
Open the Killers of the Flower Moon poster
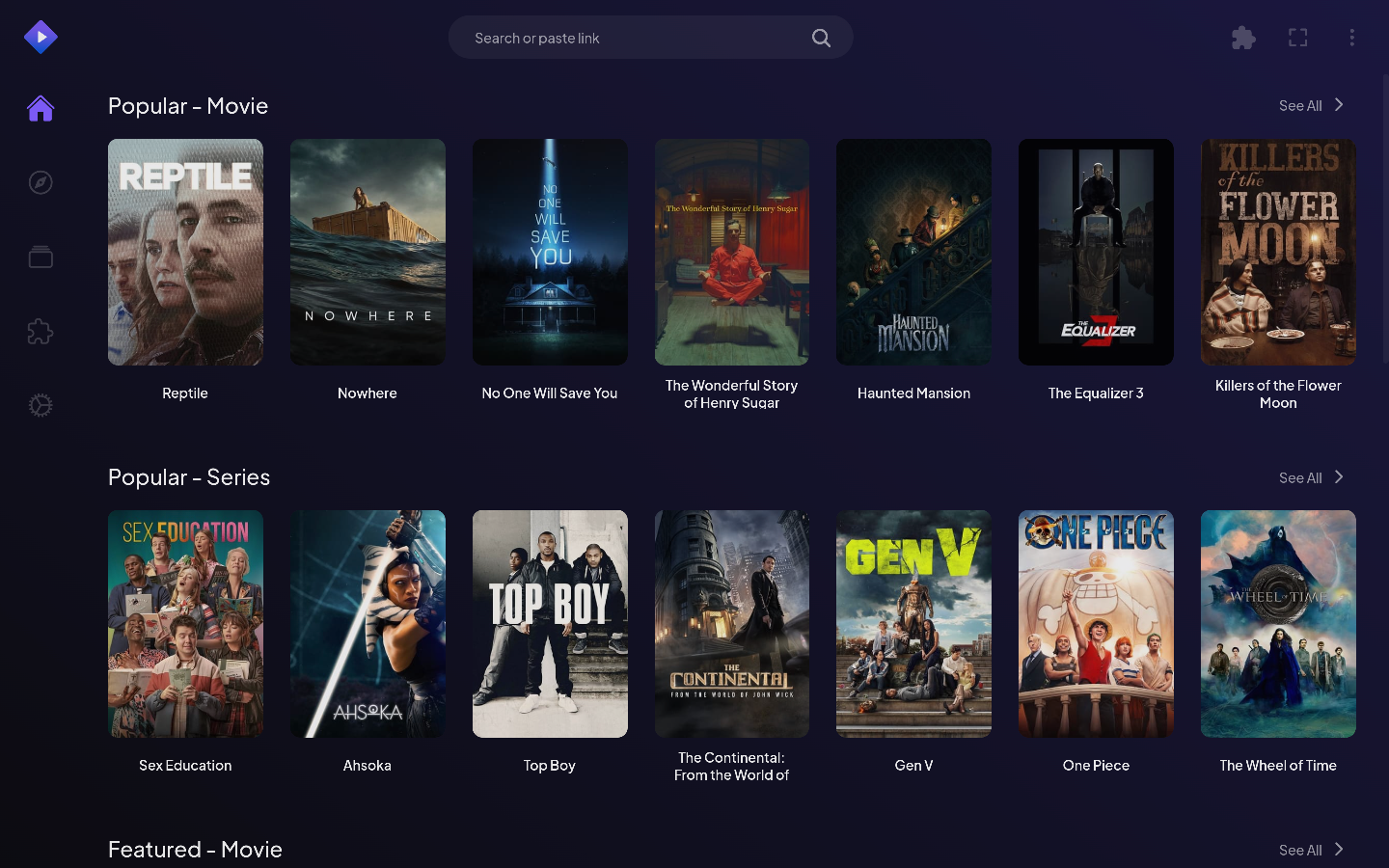pos(1278,252)
